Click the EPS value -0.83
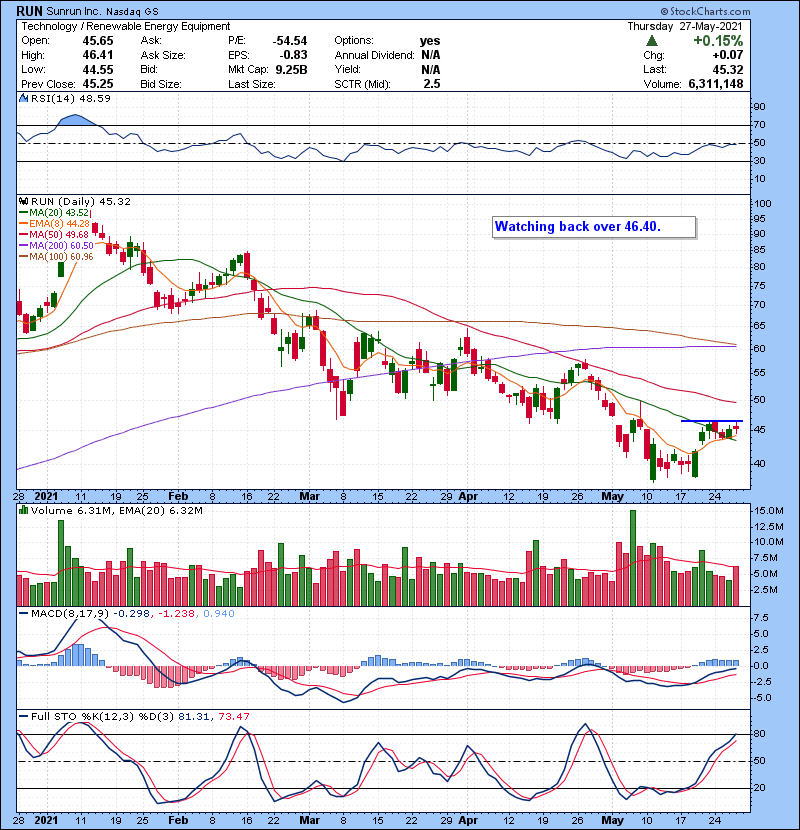Image resolution: width=800 pixels, height=830 pixels. coord(294,55)
